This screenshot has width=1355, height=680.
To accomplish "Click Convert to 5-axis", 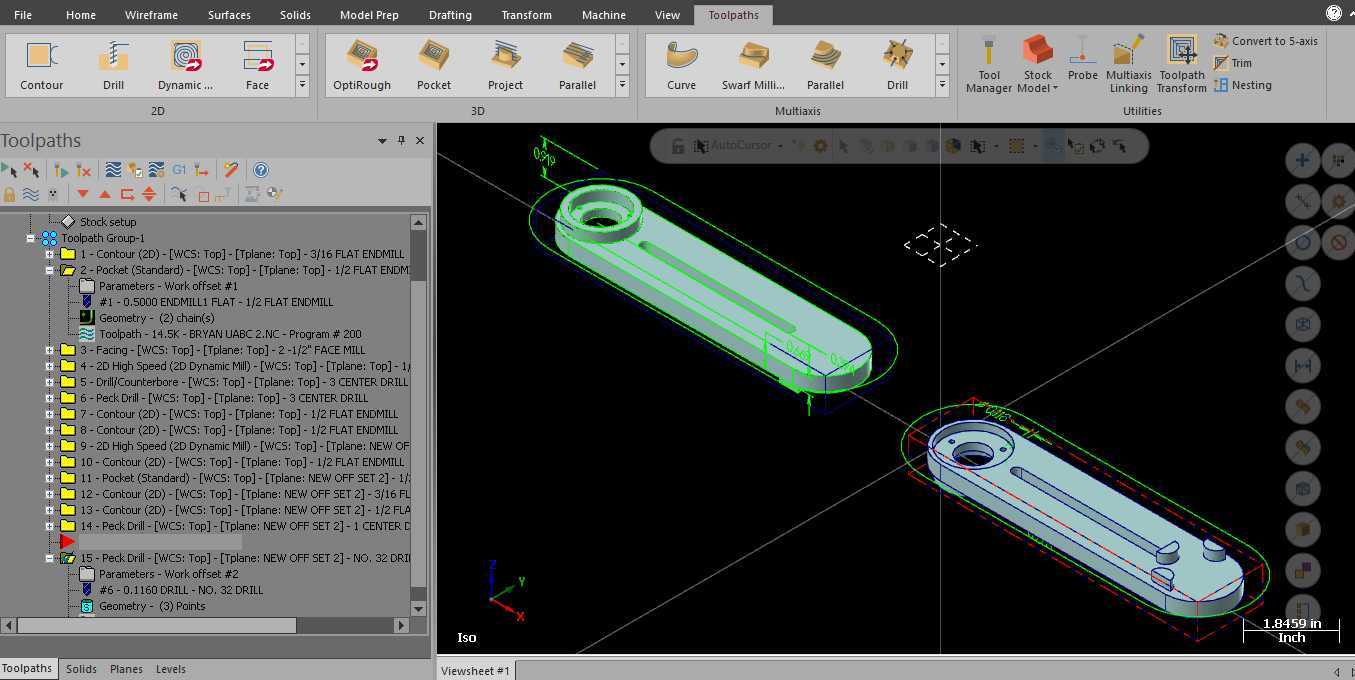I will click(1265, 41).
